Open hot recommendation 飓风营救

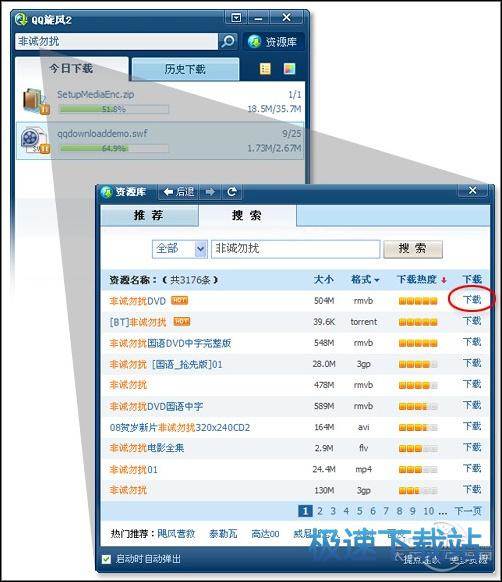pos(176,534)
